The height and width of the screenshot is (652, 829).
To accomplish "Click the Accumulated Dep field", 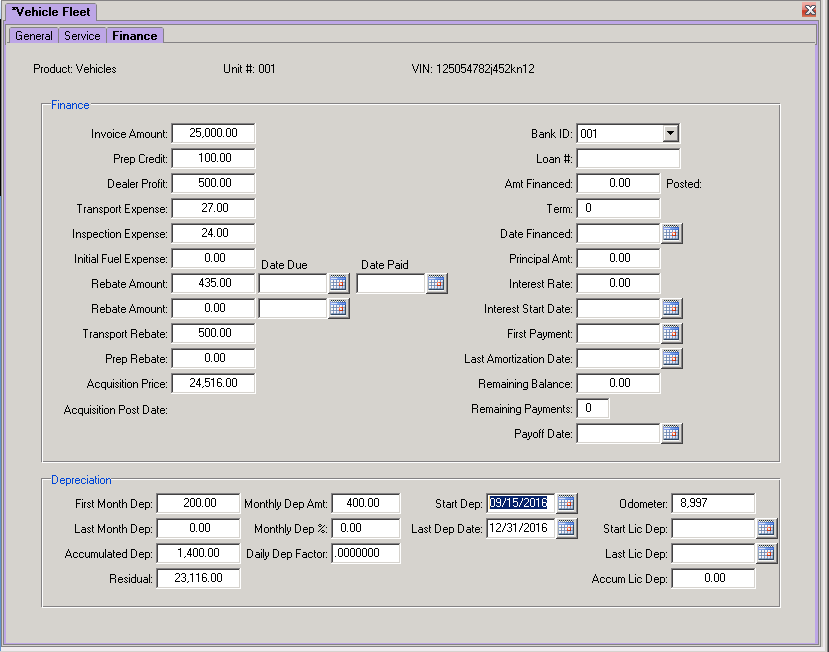I will (198, 553).
